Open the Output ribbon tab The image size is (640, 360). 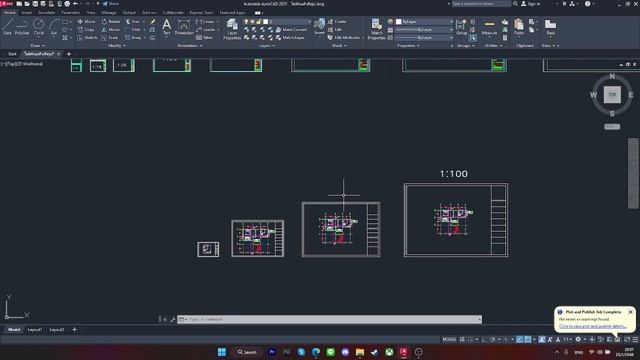click(129, 13)
